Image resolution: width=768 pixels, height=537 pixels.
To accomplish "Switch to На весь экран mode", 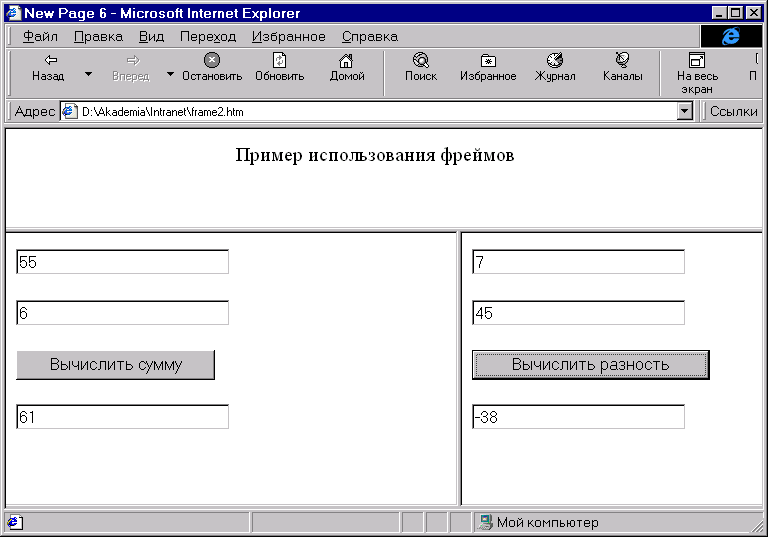I will point(697,73).
